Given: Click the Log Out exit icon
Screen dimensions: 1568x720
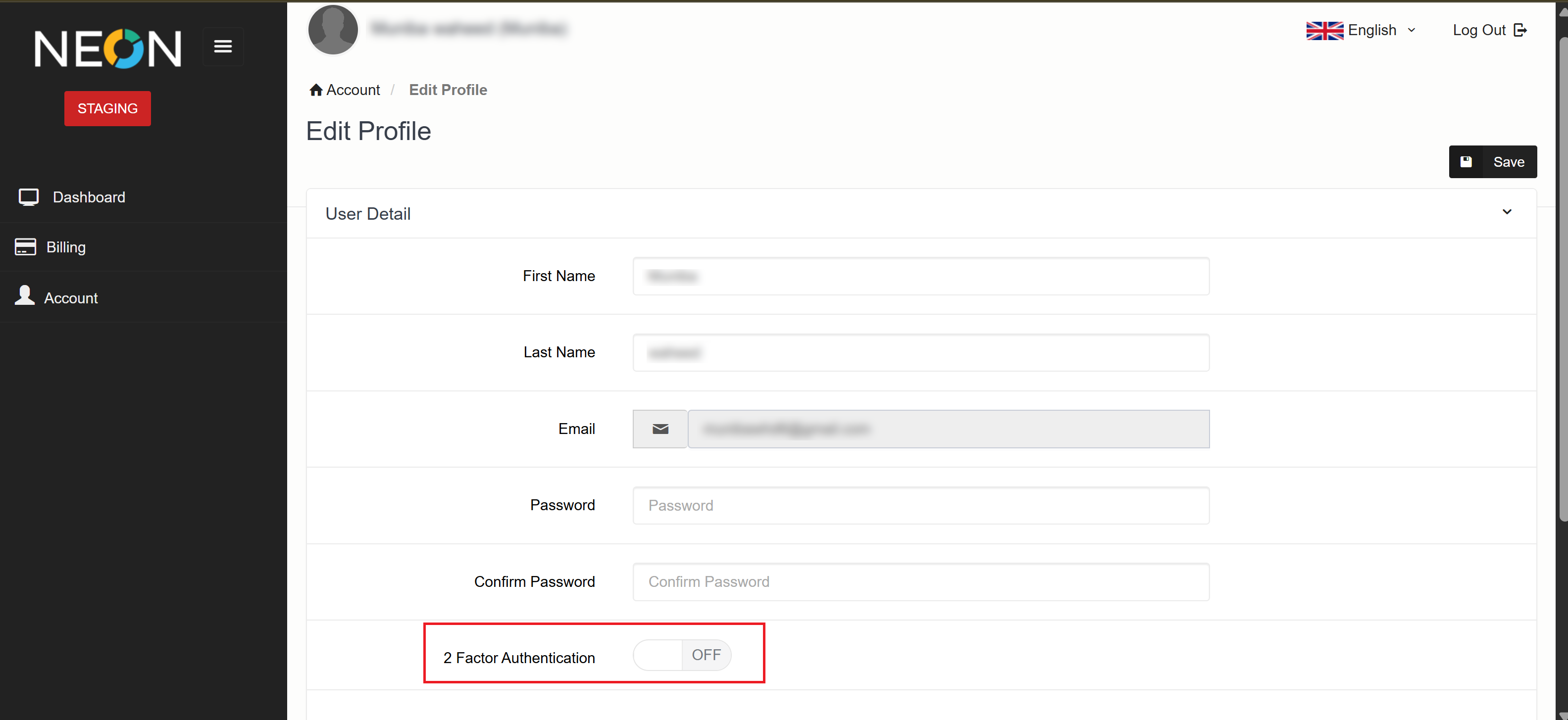Looking at the screenshot, I should point(1520,30).
